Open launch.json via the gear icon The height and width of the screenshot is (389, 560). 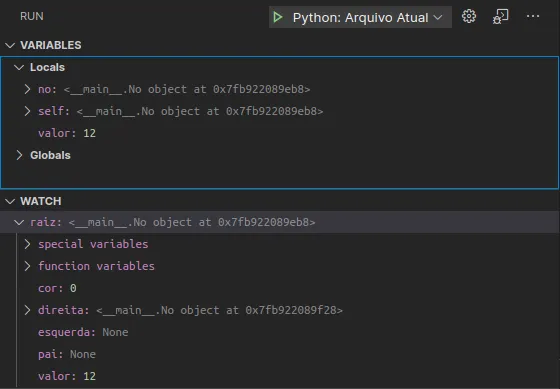pyautogui.click(x=469, y=16)
